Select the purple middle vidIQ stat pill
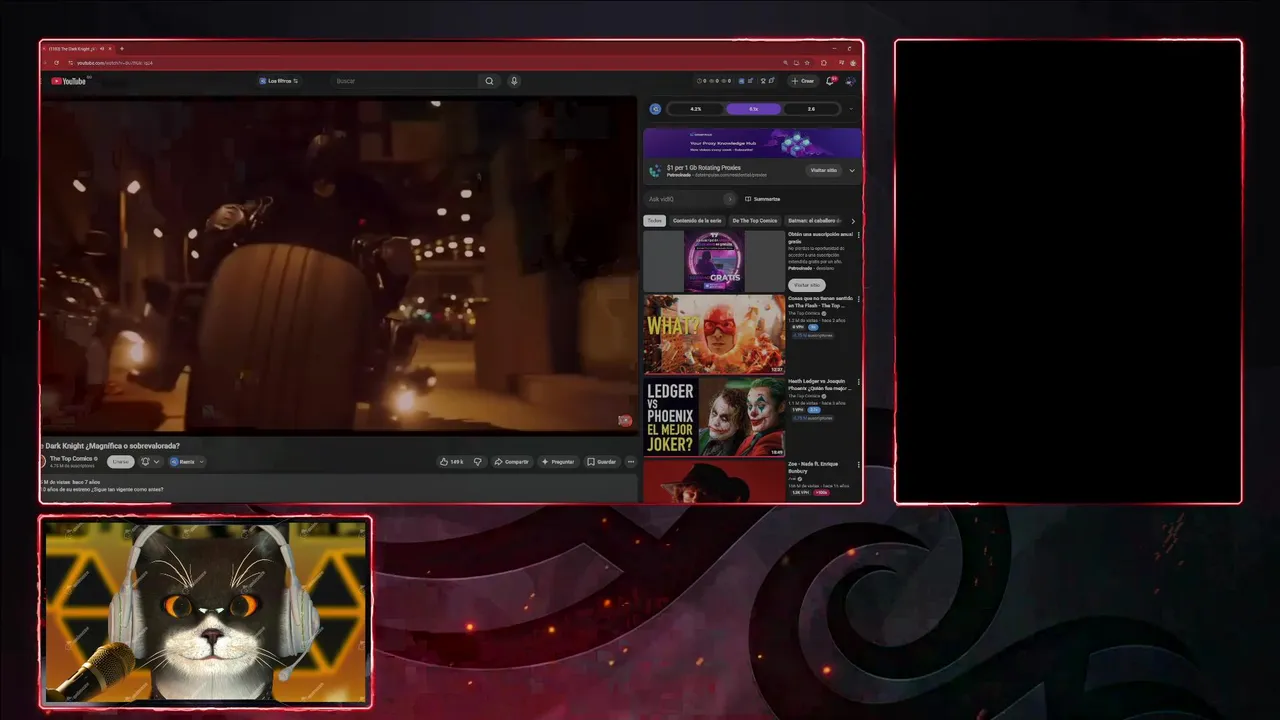 (x=753, y=109)
